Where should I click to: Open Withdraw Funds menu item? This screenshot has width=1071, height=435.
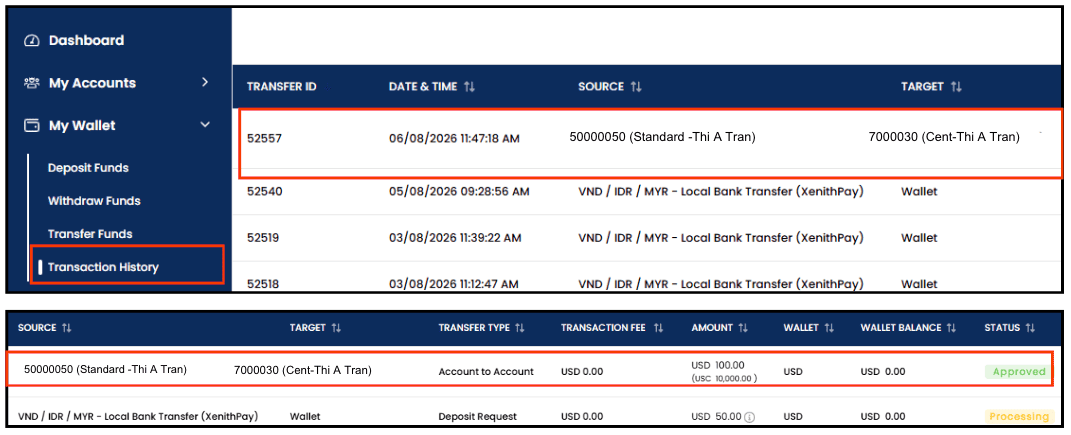tap(94, 201)
